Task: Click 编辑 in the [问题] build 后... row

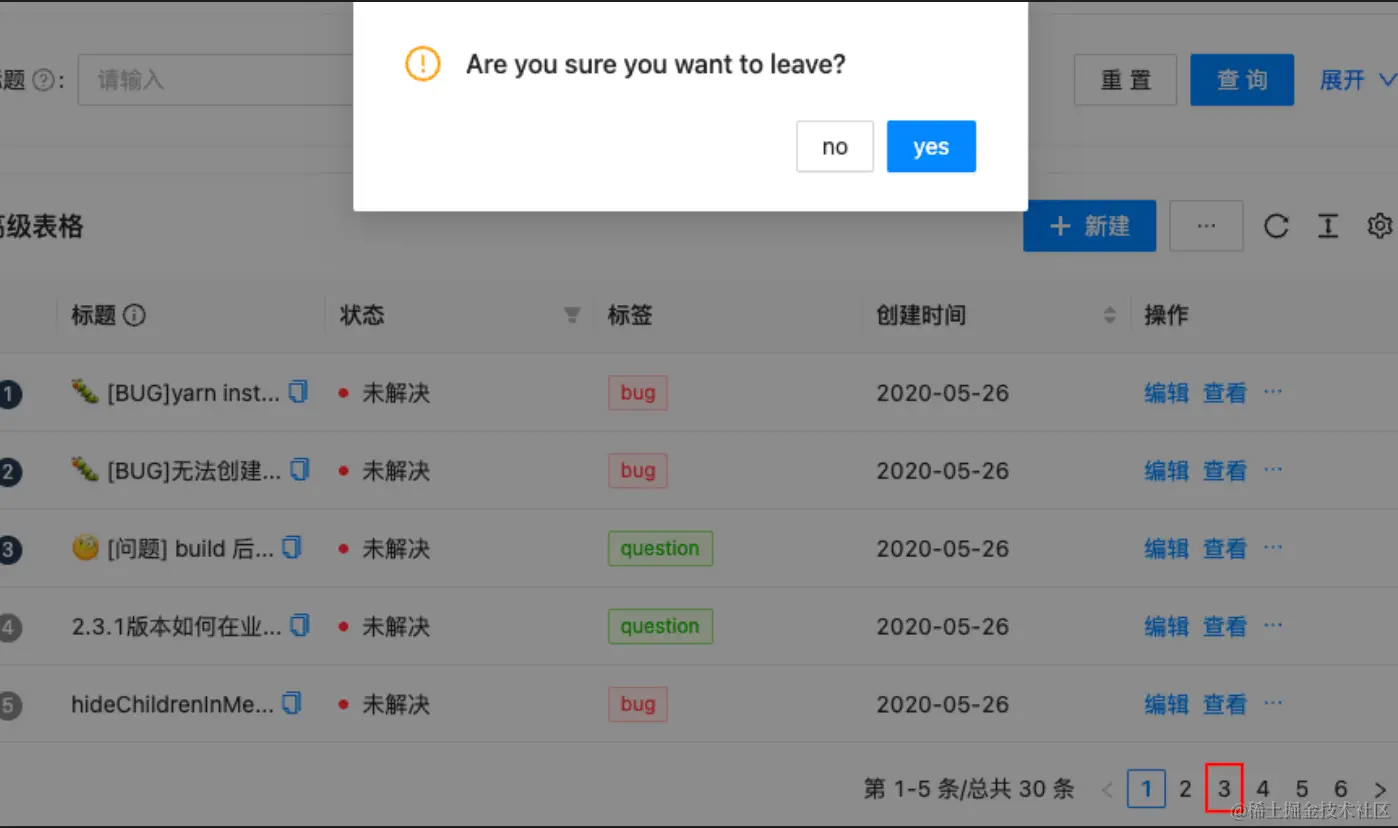Action: tap(1166, 549)
